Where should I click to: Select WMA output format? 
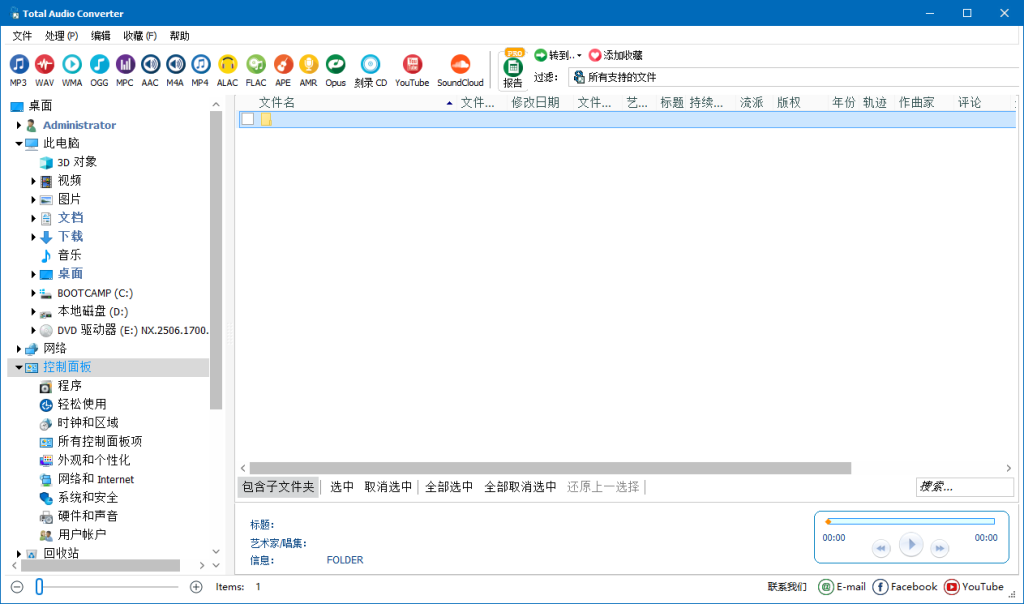(72, 70)
